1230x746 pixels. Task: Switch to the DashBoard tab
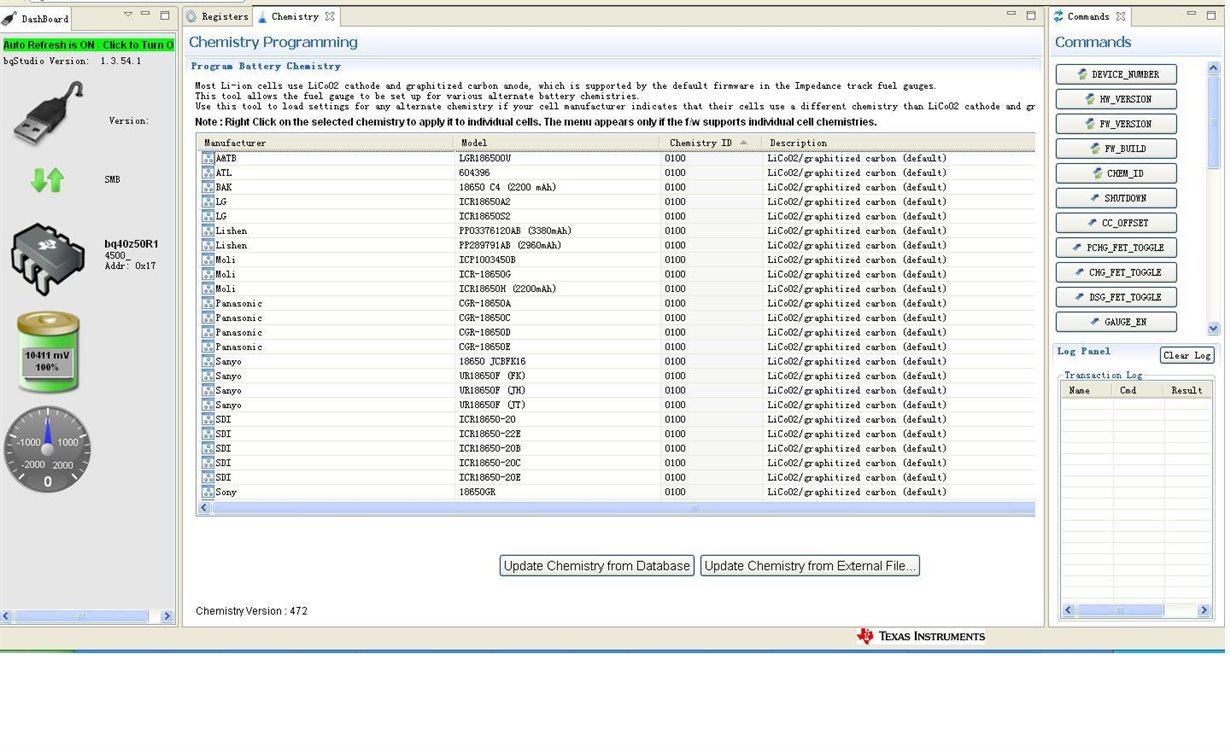click(x=37, y=18)
